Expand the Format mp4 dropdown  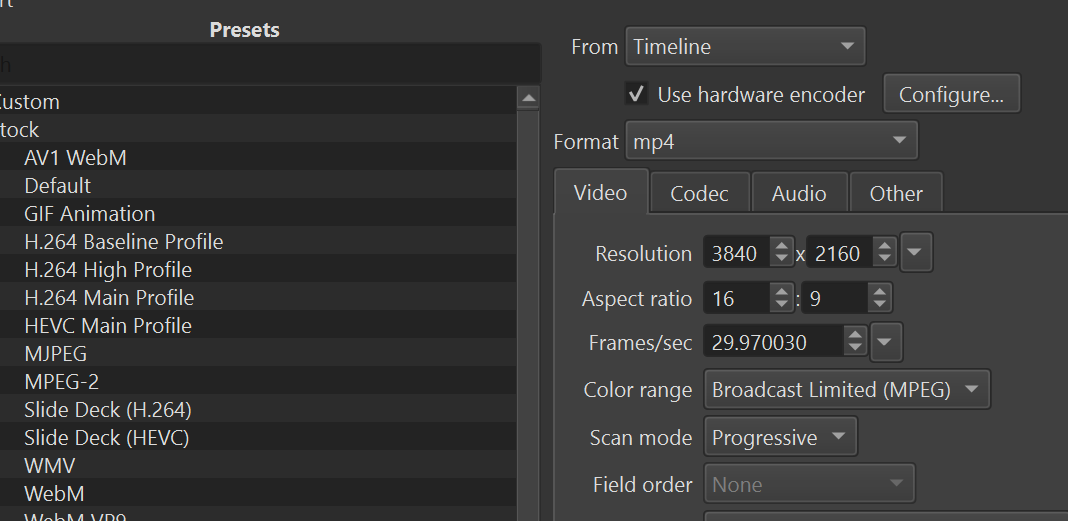point(771,142)
